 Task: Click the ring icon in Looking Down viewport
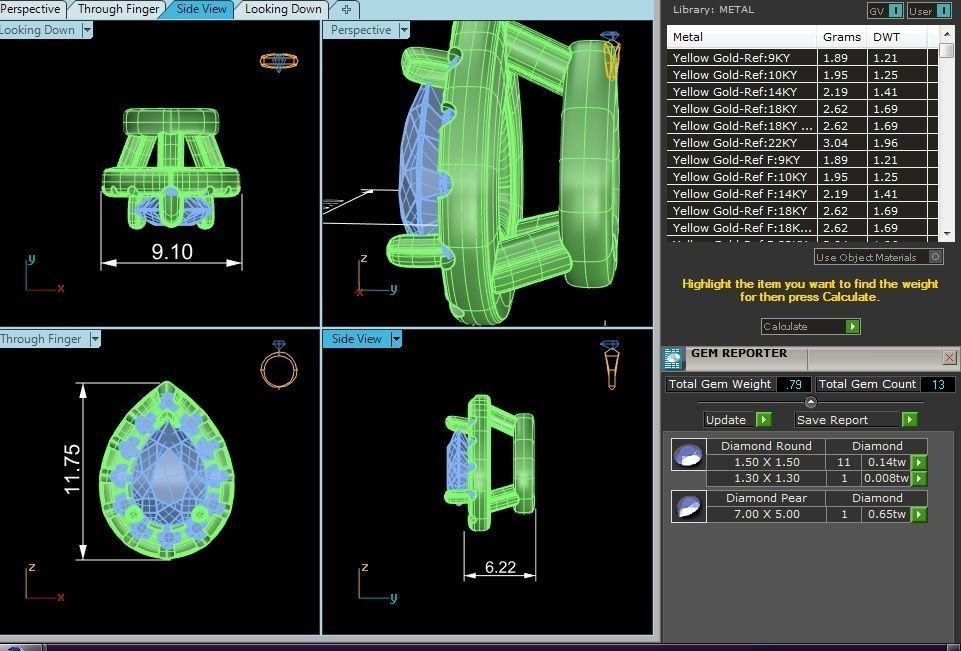(277, 61)
